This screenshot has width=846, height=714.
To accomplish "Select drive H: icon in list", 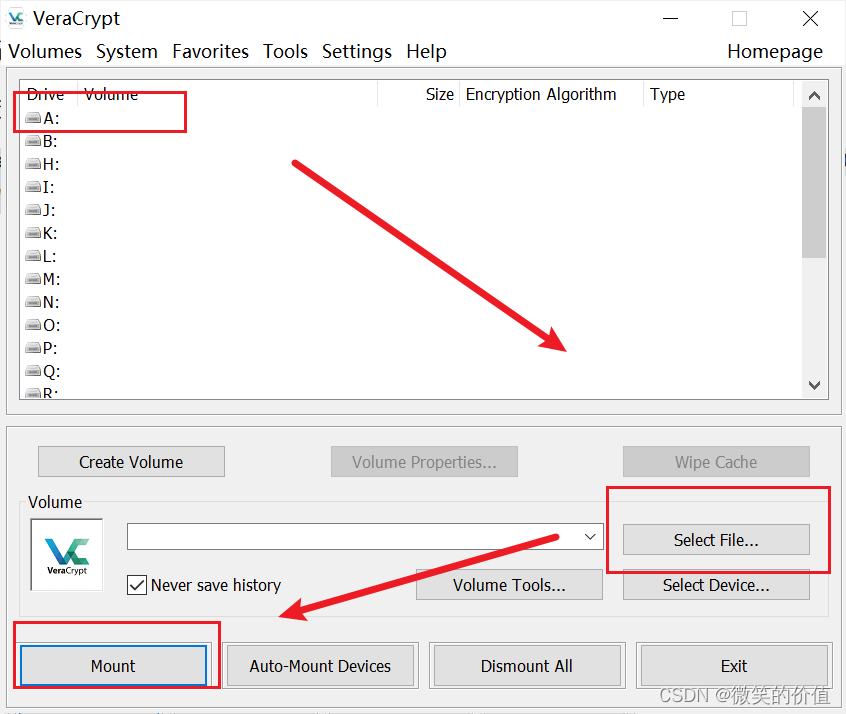I will [x=33, y=164].
